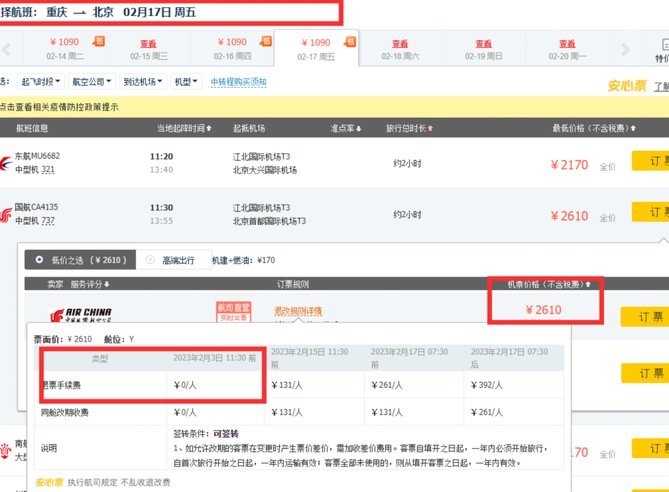The height and width of the screenshot is (492, 669).
Task: Click the AIR CHINA seller logo
Action: tap(81, 315)
